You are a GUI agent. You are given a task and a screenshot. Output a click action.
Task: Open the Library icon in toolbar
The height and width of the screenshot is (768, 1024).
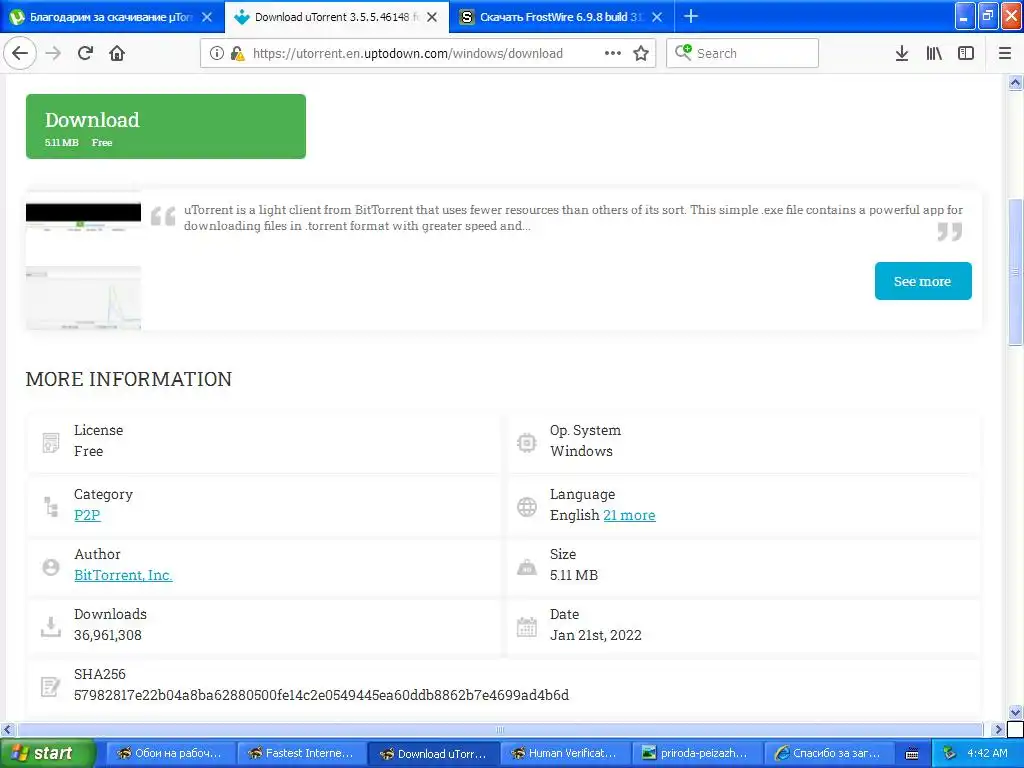(934, 53)
